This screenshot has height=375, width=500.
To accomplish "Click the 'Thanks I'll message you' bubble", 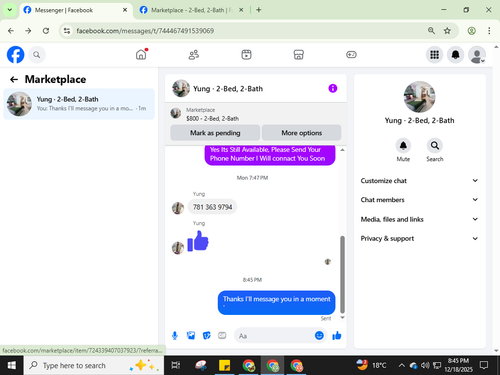I will [x=276, y=302].
